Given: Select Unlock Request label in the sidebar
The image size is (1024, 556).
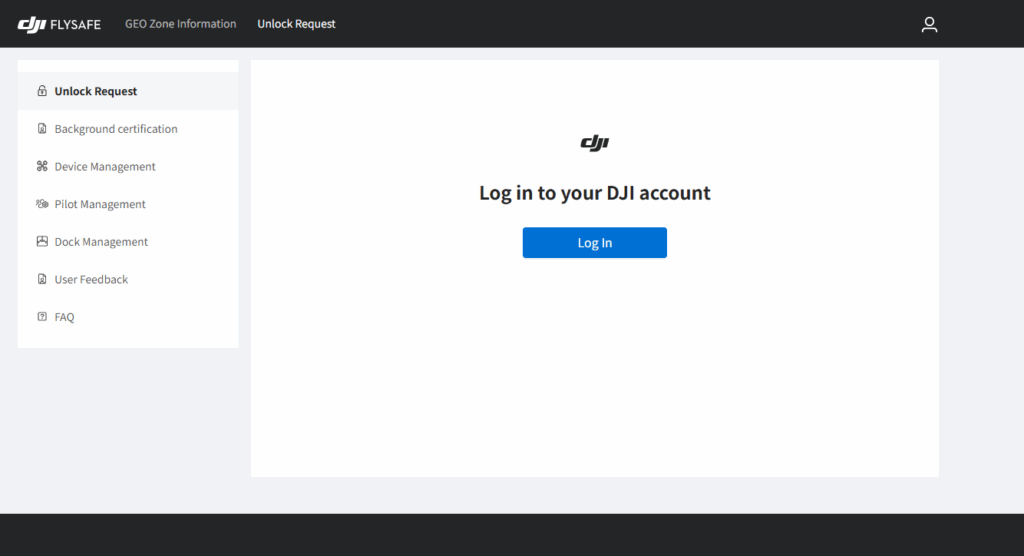Looking at the screenshot, I should [95, 91].
